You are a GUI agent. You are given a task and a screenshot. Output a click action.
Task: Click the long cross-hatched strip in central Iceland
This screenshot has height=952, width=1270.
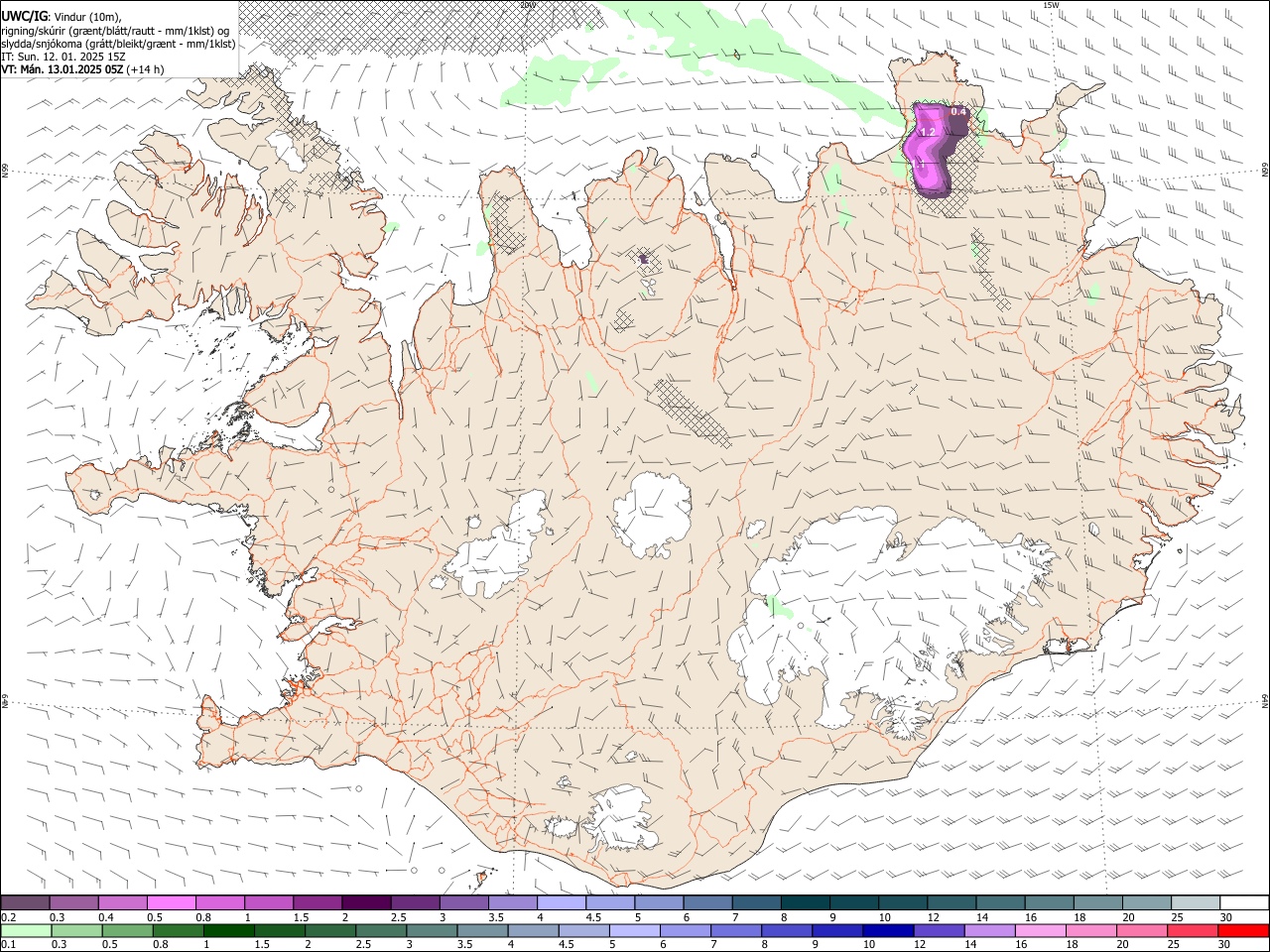pyautogui.click(x=692, y=413)
